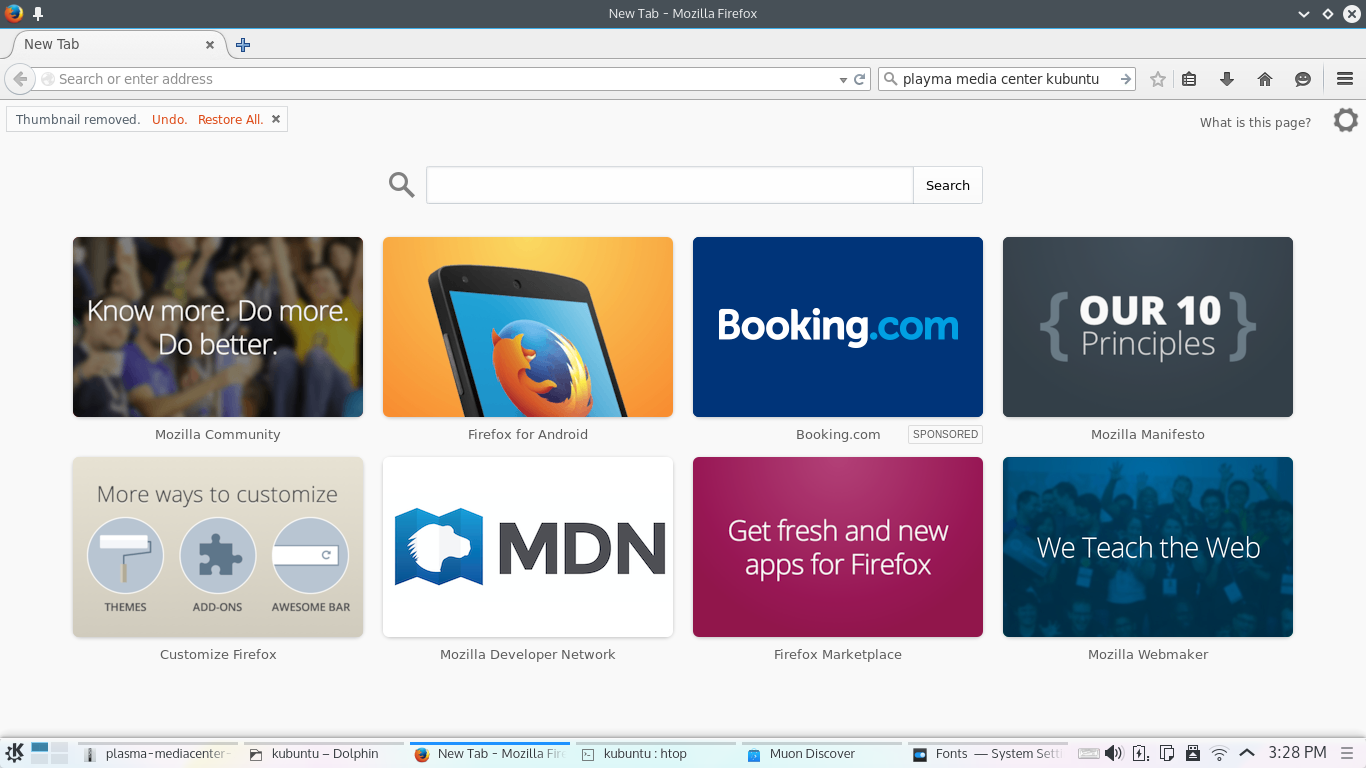This screenshot has height=768, width=1366.
Task: Open the clipboard tray icon
Action: tap(1166, 753)
